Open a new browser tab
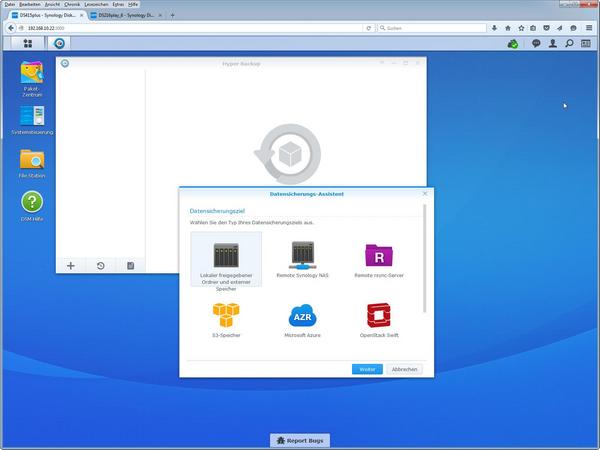This screenshot has width=600, height=450. pyautogui.click(x=173, y=15)
